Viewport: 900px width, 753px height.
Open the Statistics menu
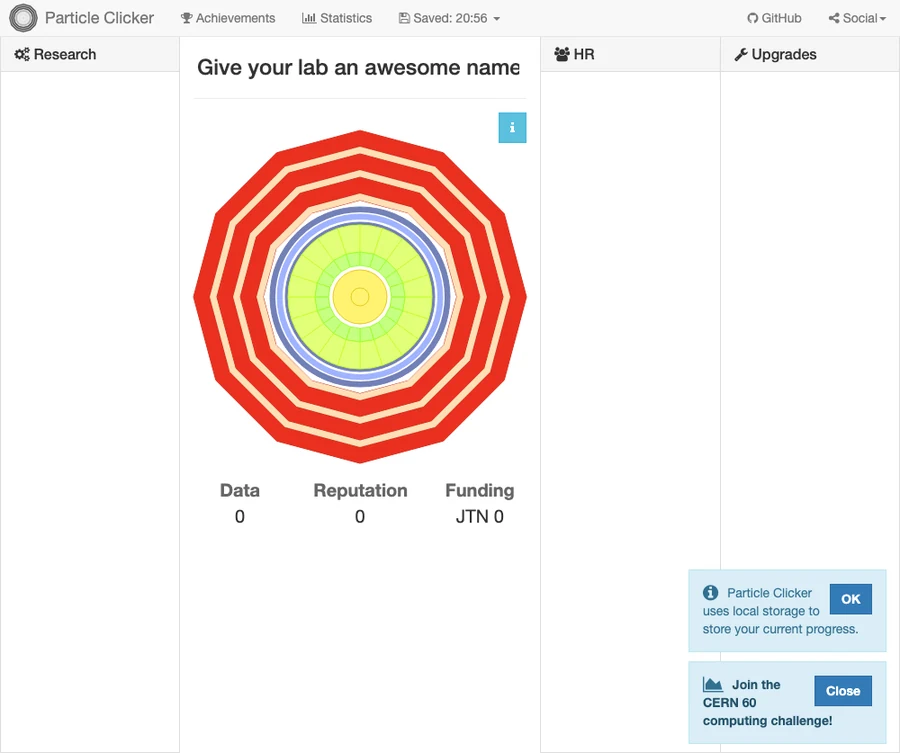(337, 18)
